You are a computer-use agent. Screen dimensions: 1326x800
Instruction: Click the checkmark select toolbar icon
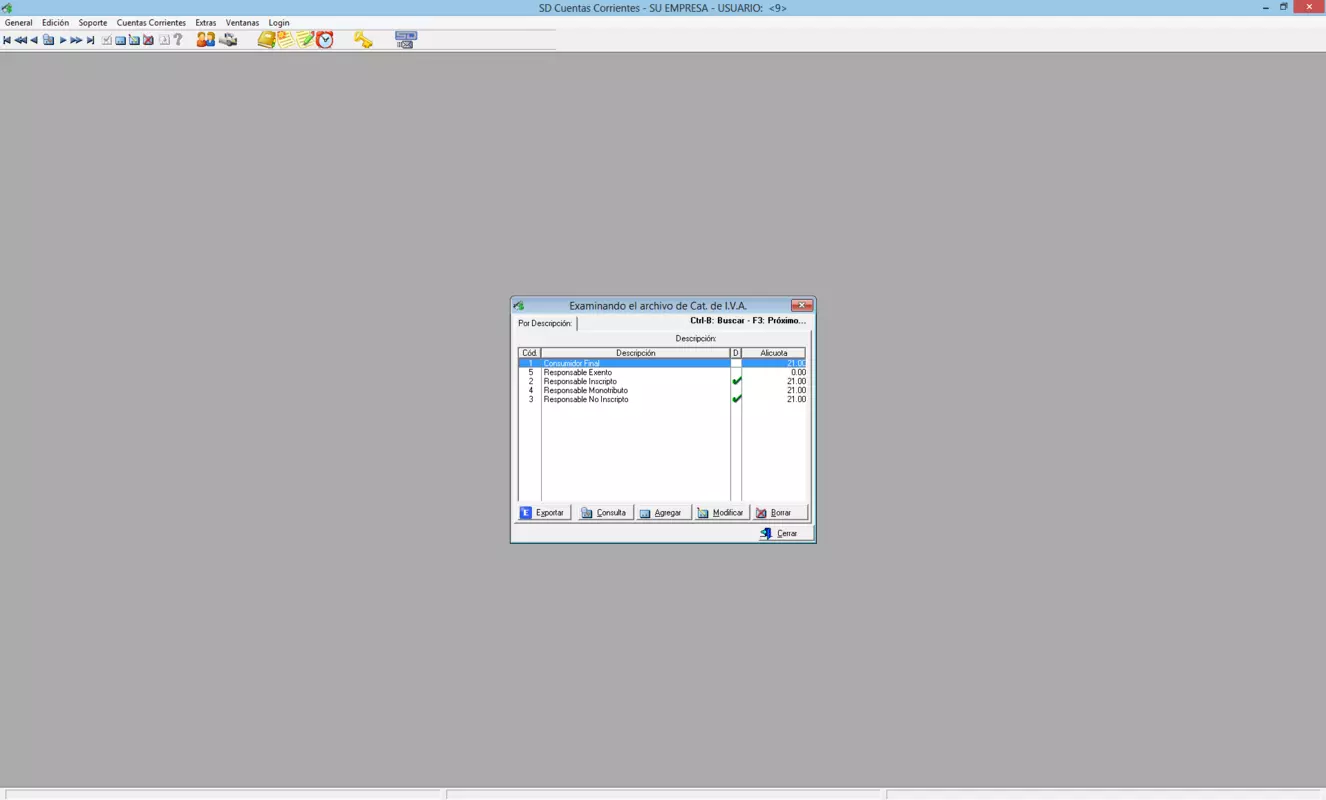point(107,40)
